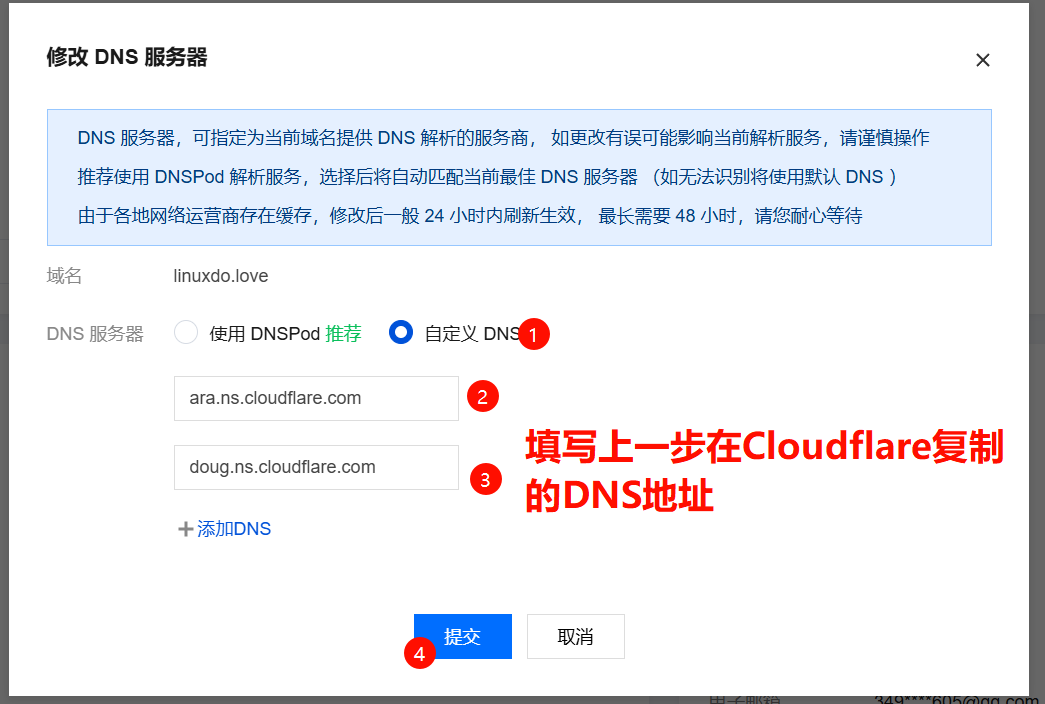Select the 自定义 DNS radio option
The image size is (1045, 704).
tap(401, 332)
